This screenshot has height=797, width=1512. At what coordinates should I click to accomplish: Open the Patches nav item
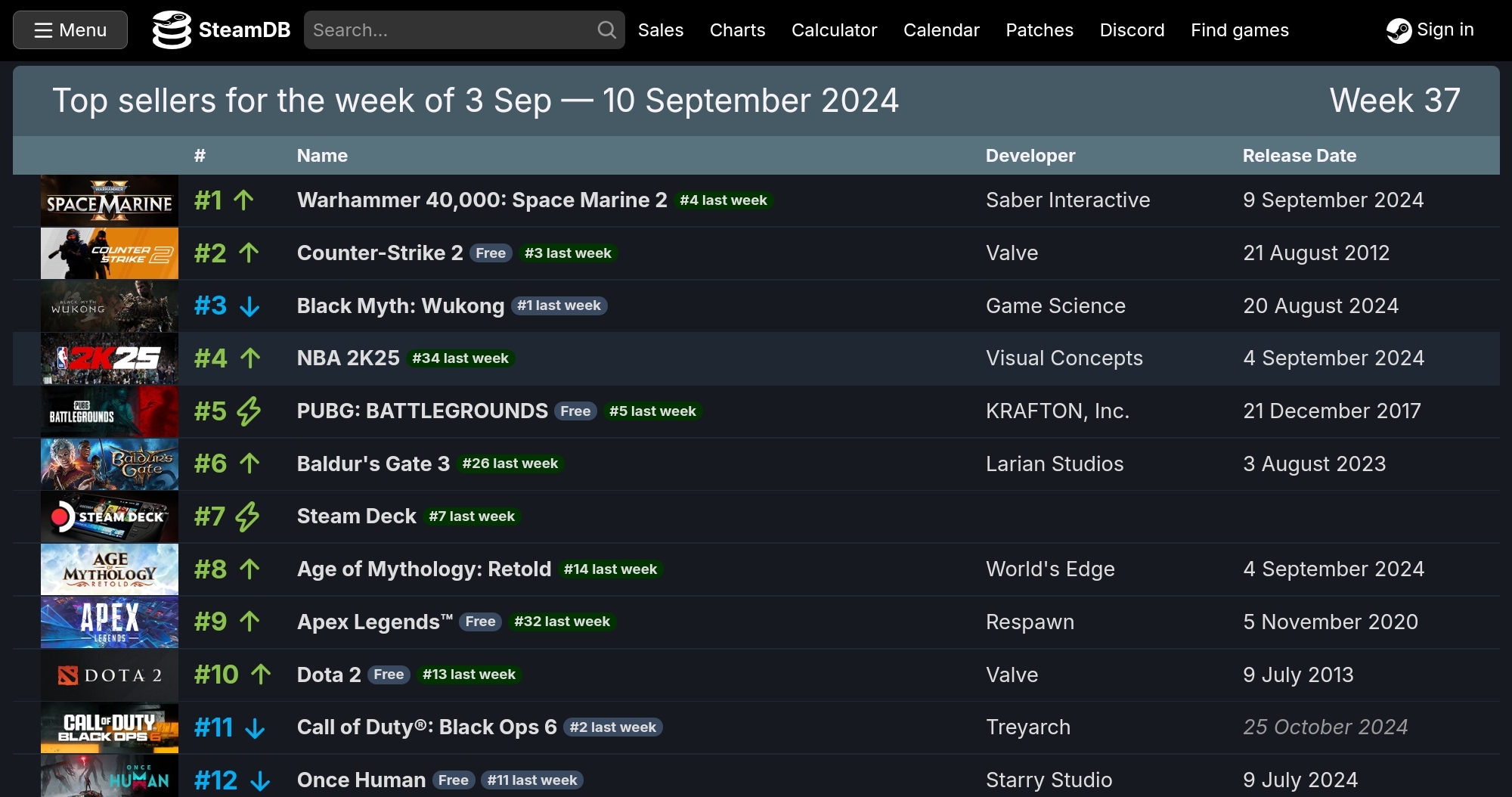click(x=1039, y=30)
